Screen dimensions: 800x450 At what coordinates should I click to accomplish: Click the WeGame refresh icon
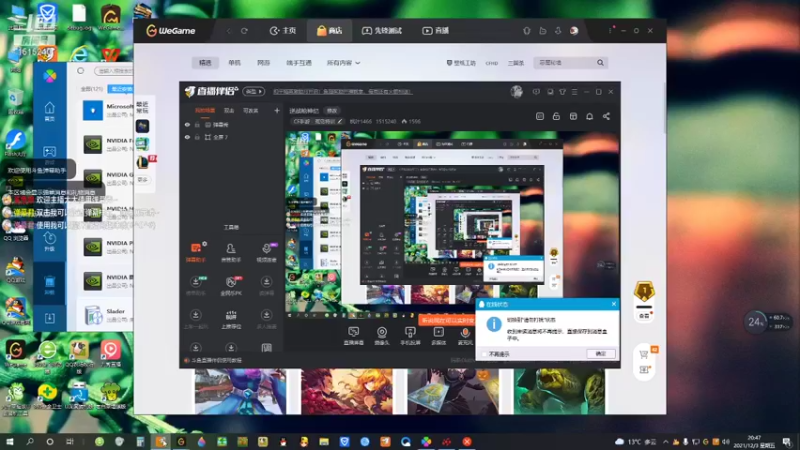pyautogui.click(x=244, y=31)
